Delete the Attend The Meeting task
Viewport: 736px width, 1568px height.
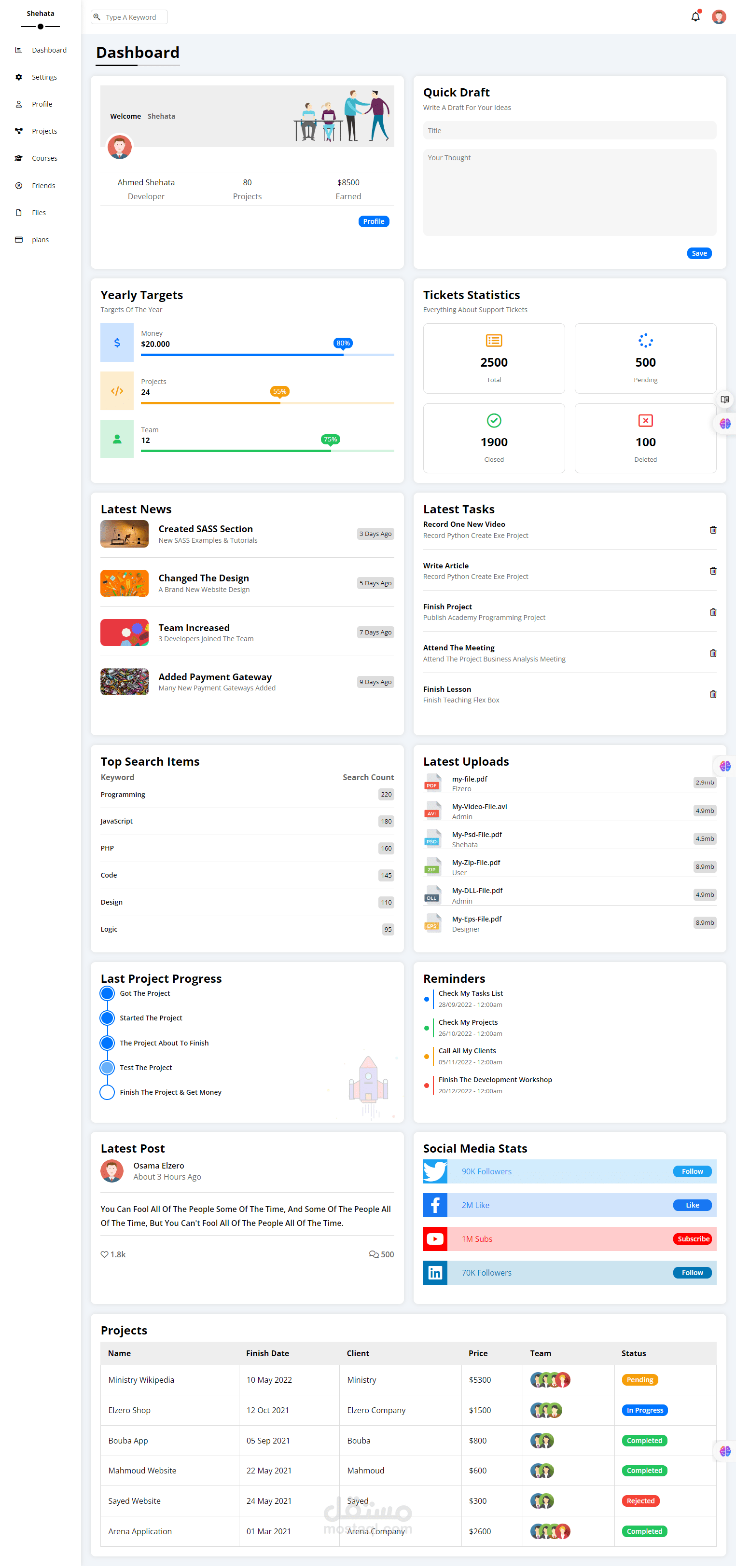(x=713, y=653)
